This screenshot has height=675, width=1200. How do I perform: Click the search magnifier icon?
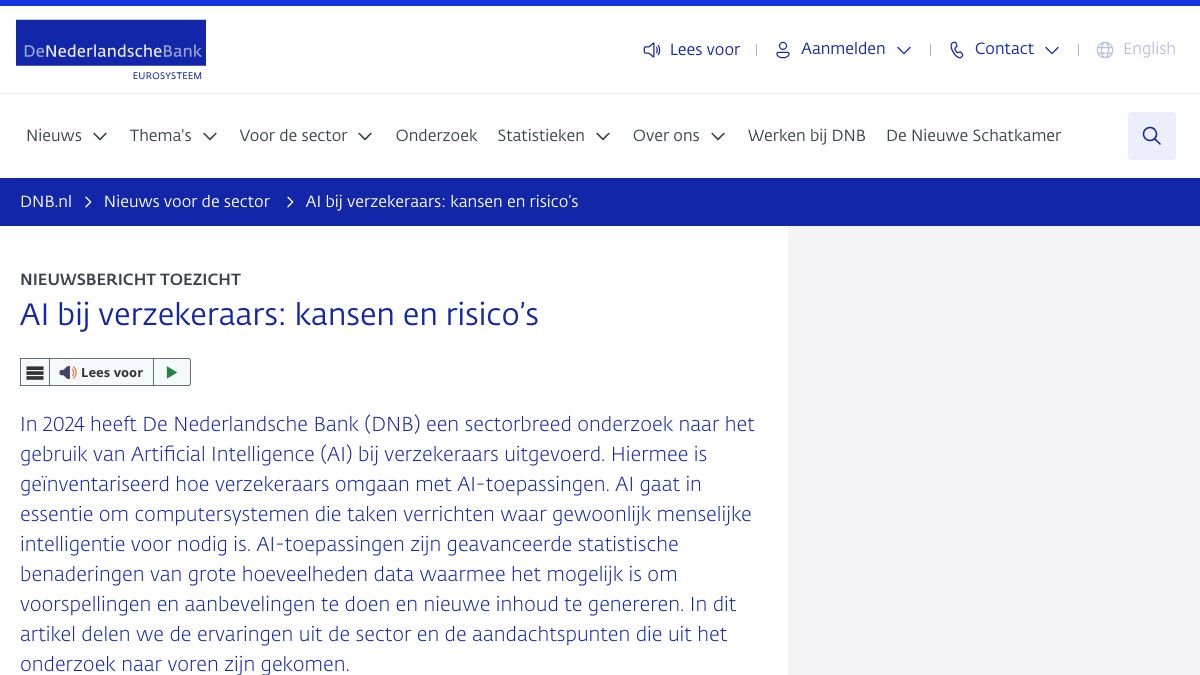(x=1151, y=136)
